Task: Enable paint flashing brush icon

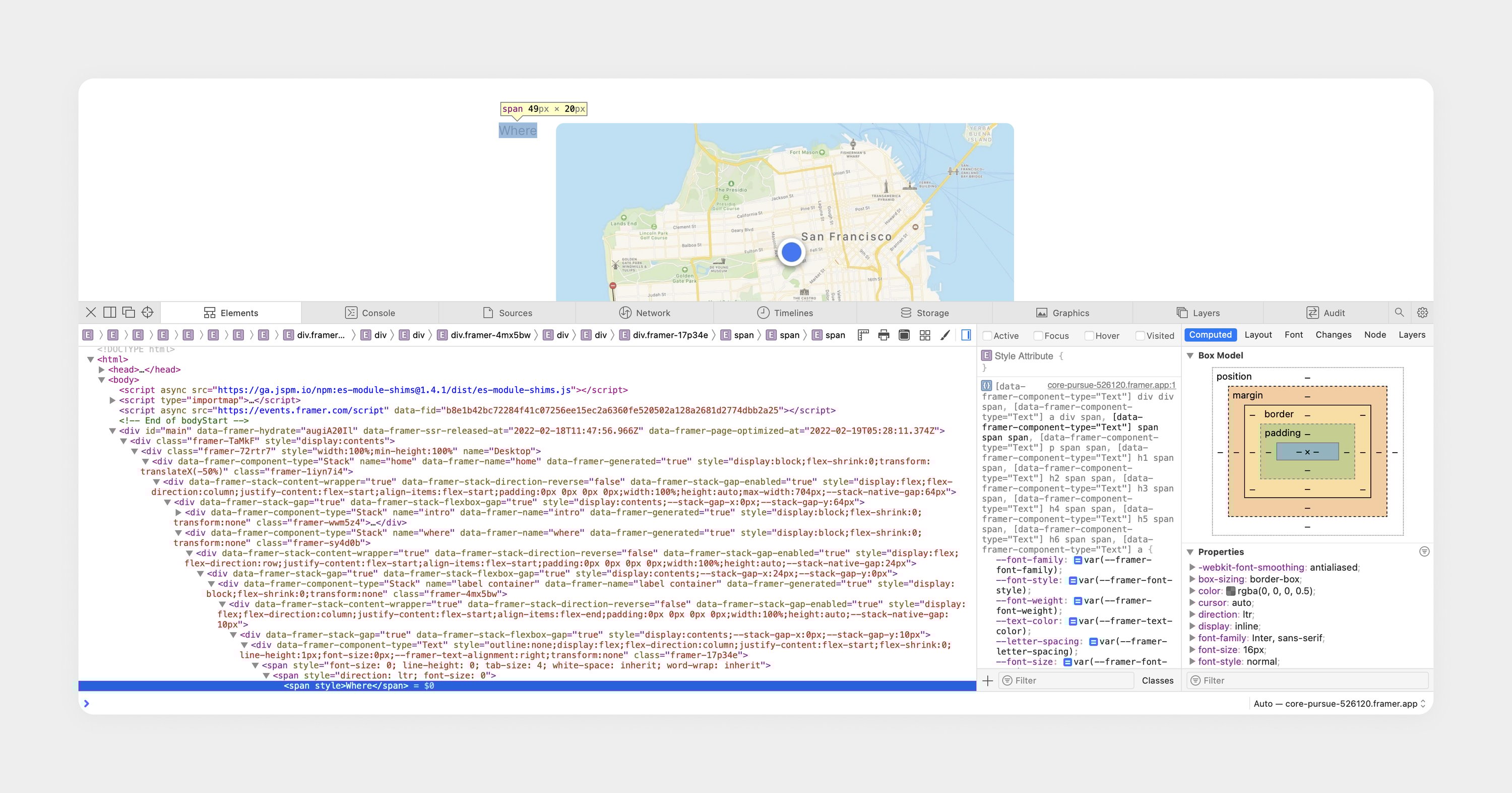Action: [945, 335]
